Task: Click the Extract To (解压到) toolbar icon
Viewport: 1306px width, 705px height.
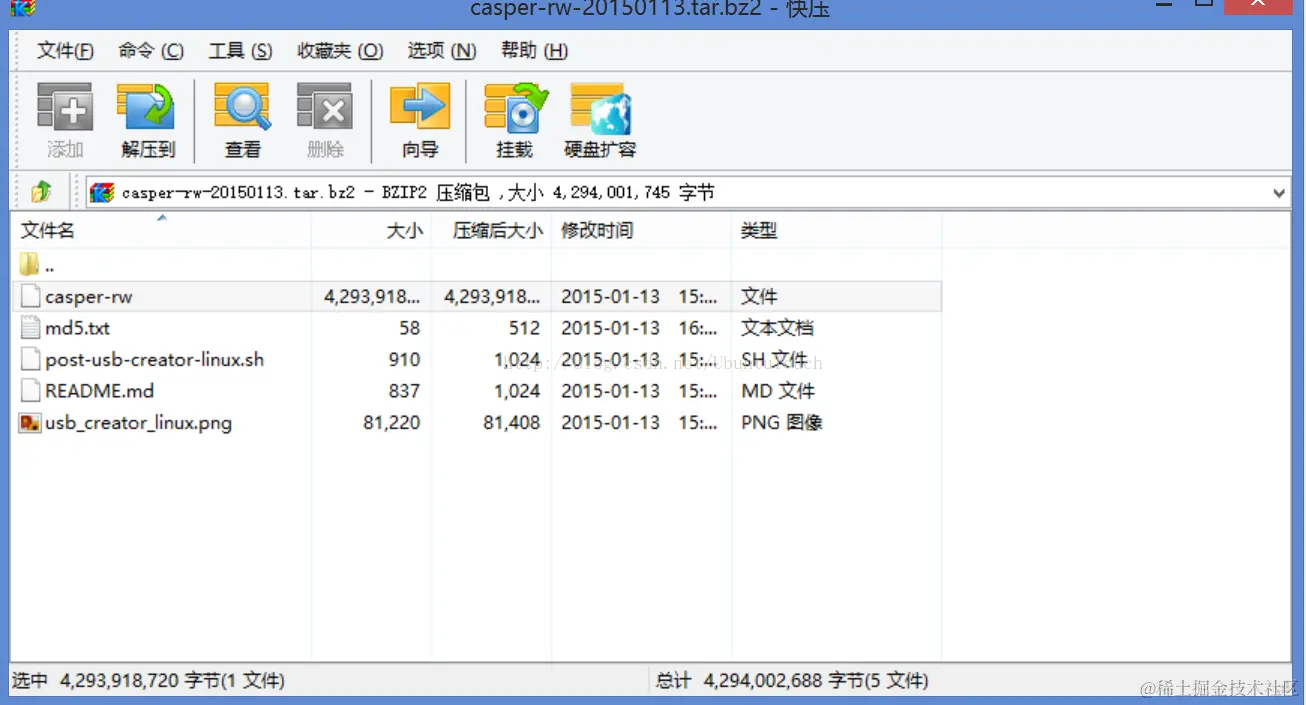Action: pos(147,108)
